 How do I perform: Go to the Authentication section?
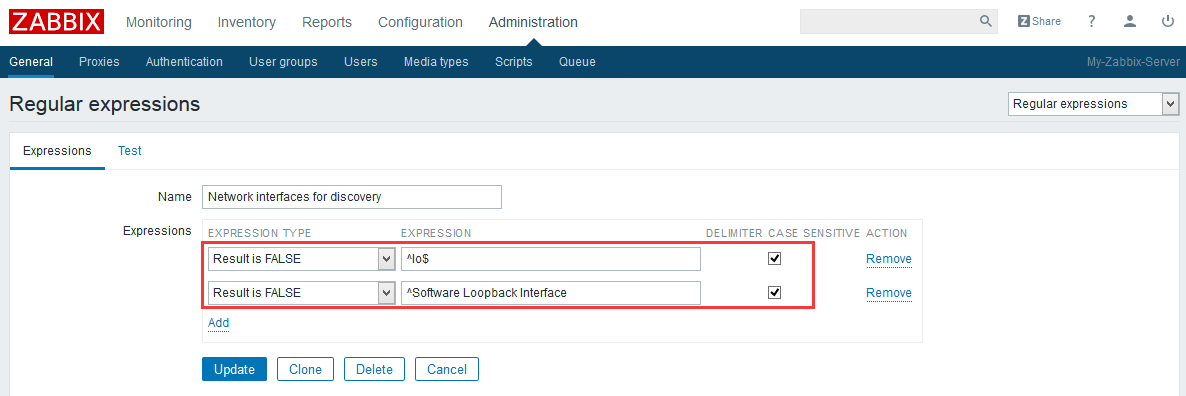click(x=184, y=62)
